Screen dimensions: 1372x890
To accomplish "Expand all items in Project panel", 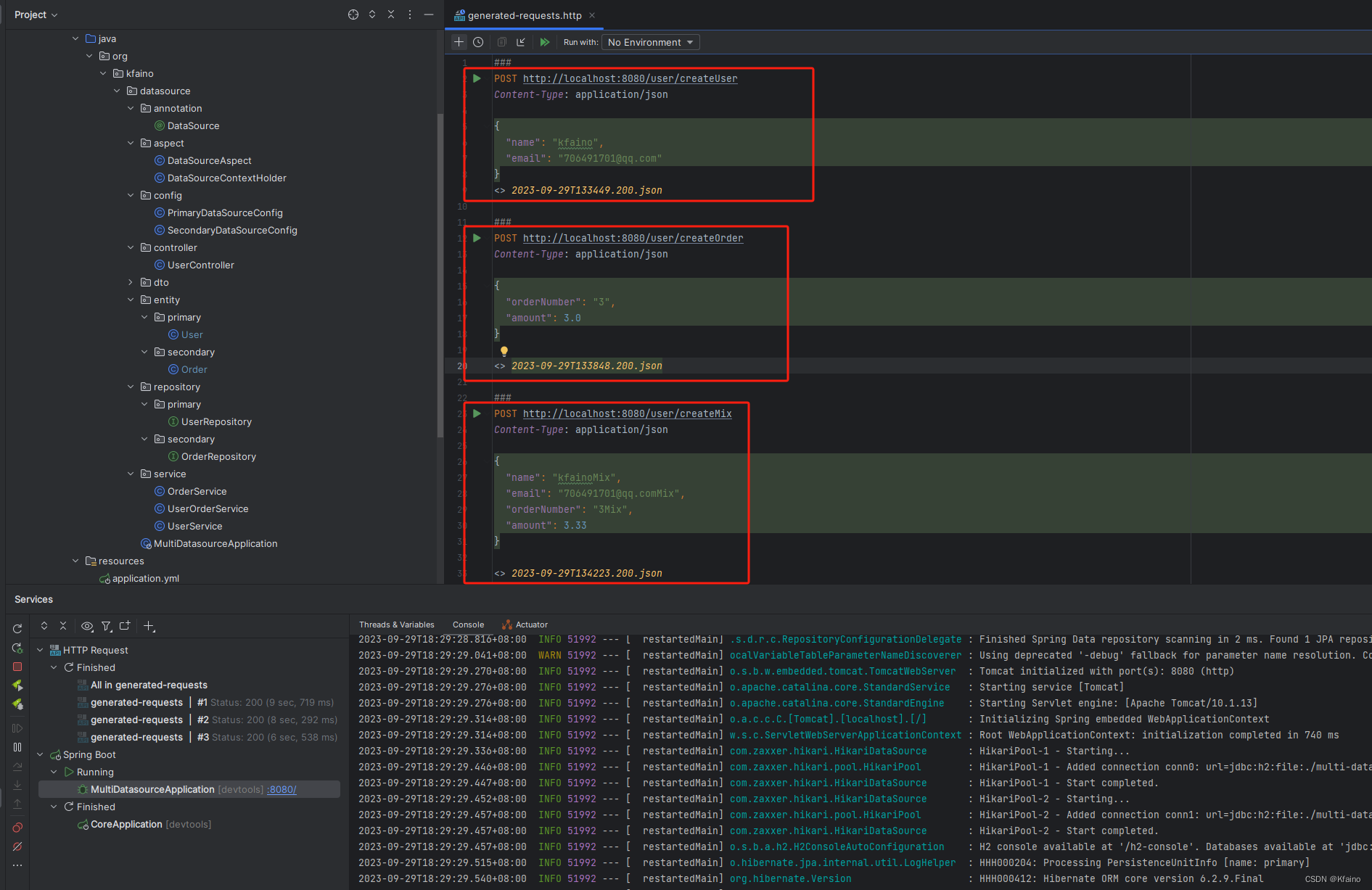I will [x=372, y=15].
